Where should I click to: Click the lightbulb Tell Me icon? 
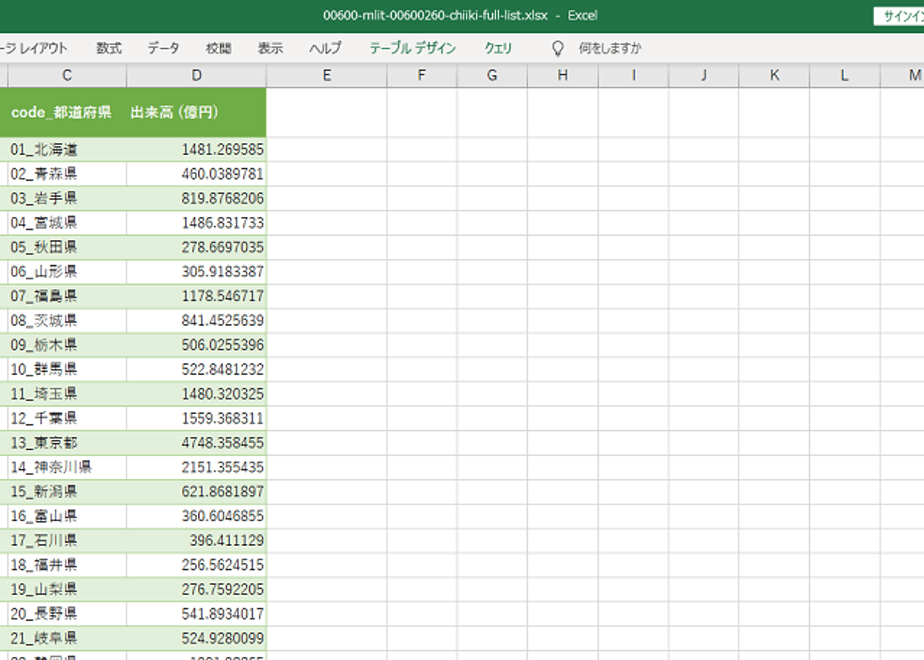point(557,48)
